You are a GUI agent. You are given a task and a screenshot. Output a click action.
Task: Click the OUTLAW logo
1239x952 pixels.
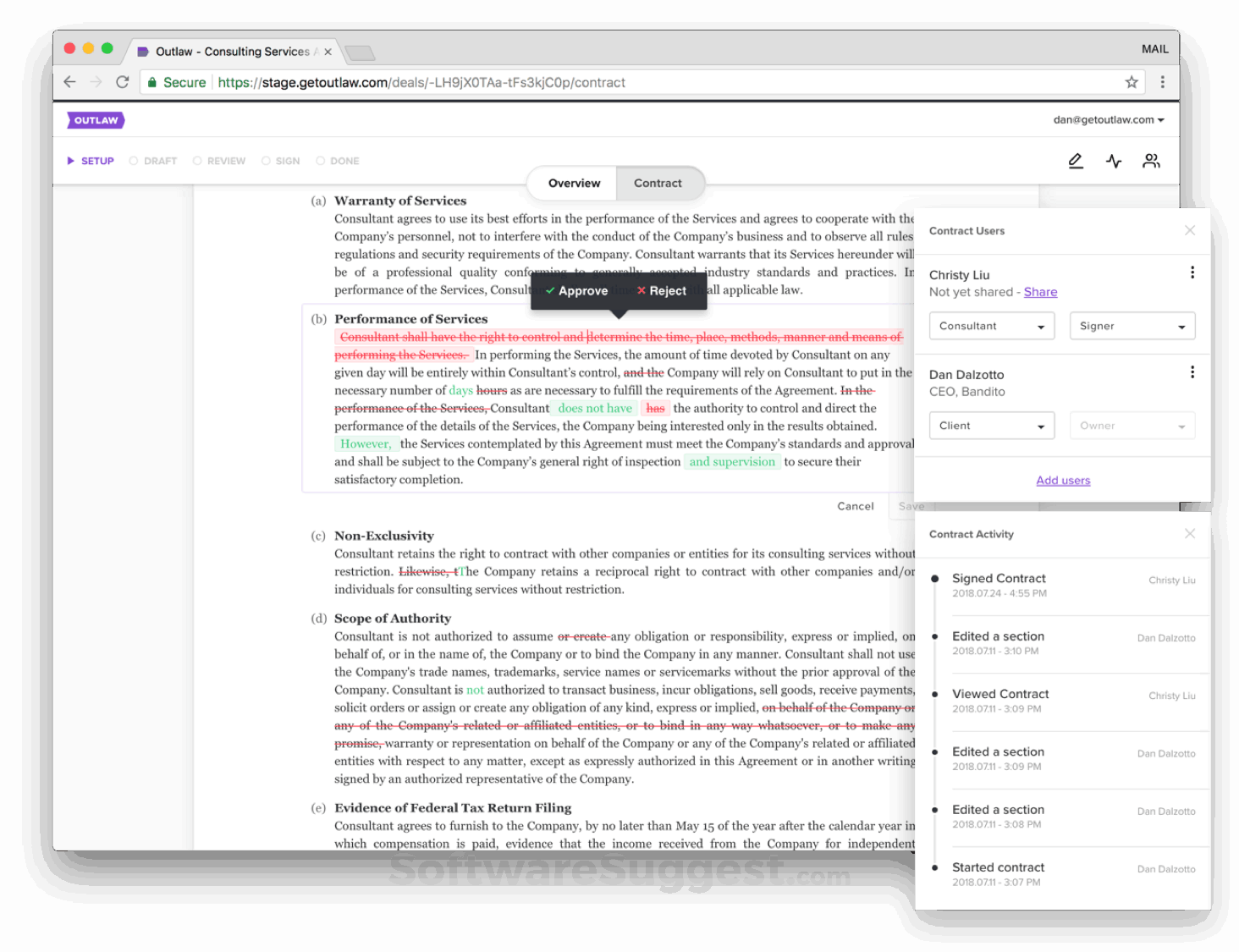(x=96, y=120)
